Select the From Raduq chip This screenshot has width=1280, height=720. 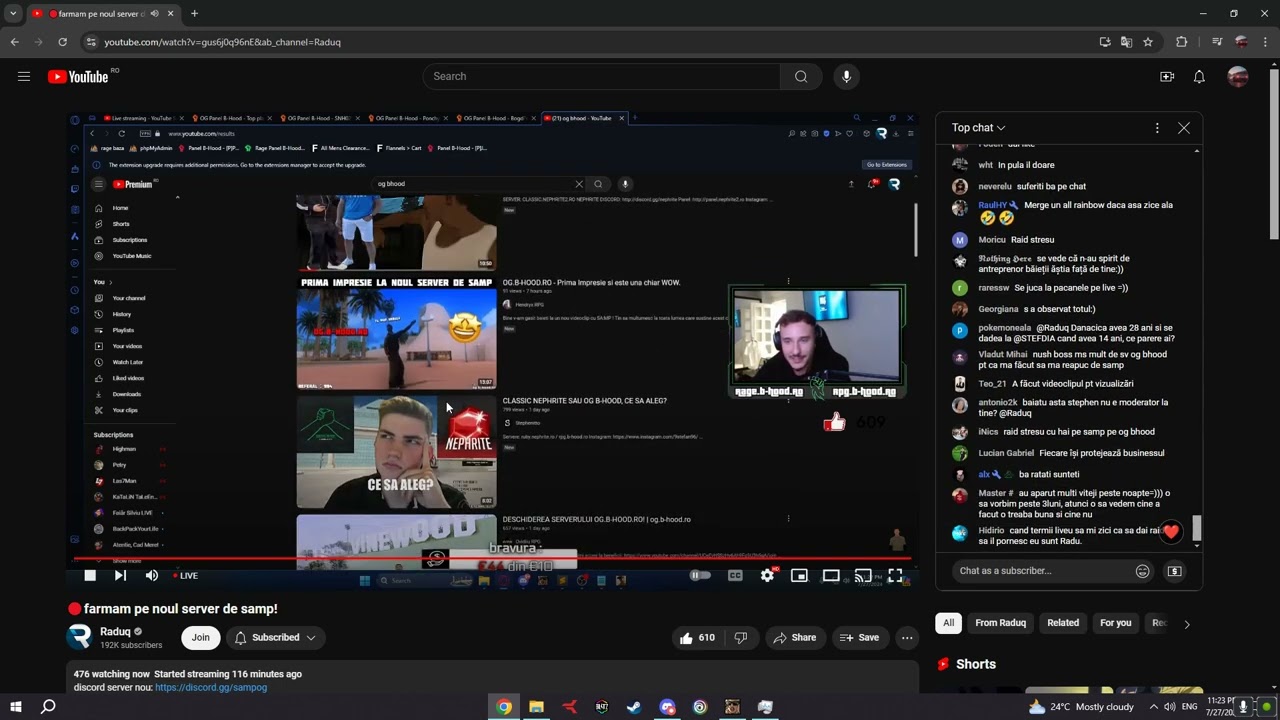(x=1000, y=623)
